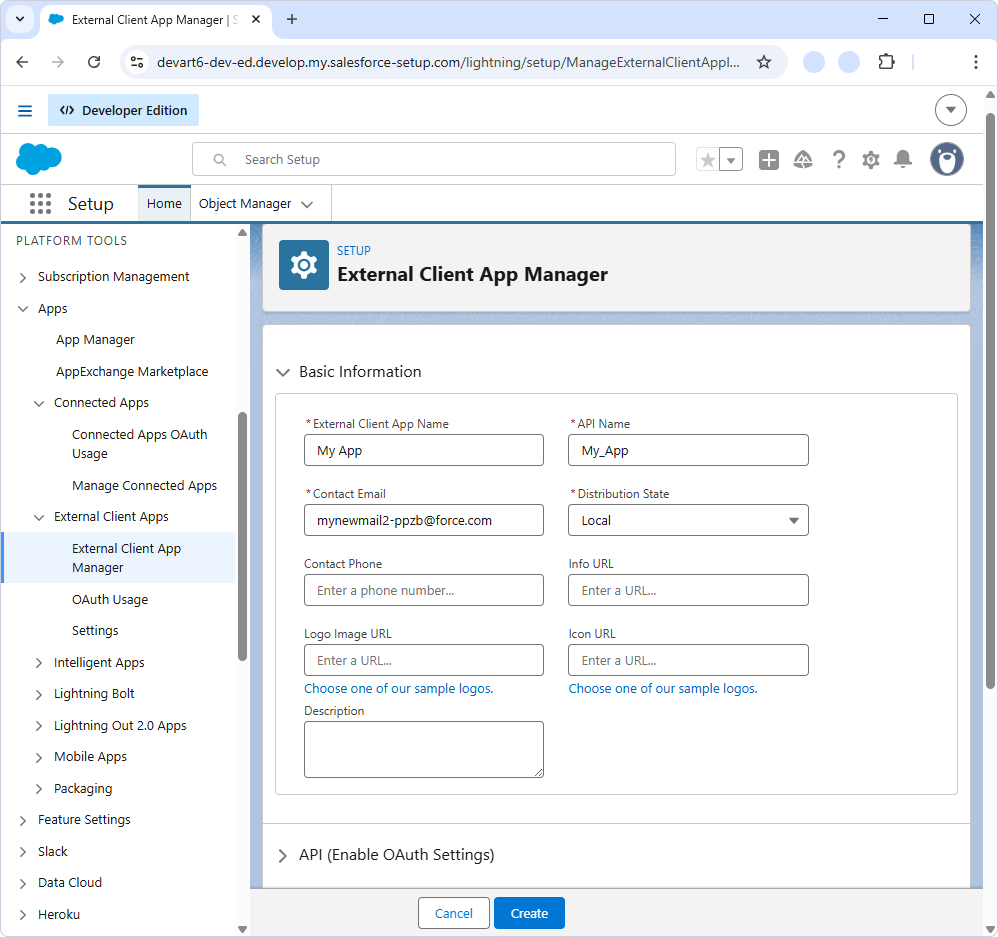Screen dimensions: 998x937
Task: Collapse the Basic Information section
Action: pos(283,372)
